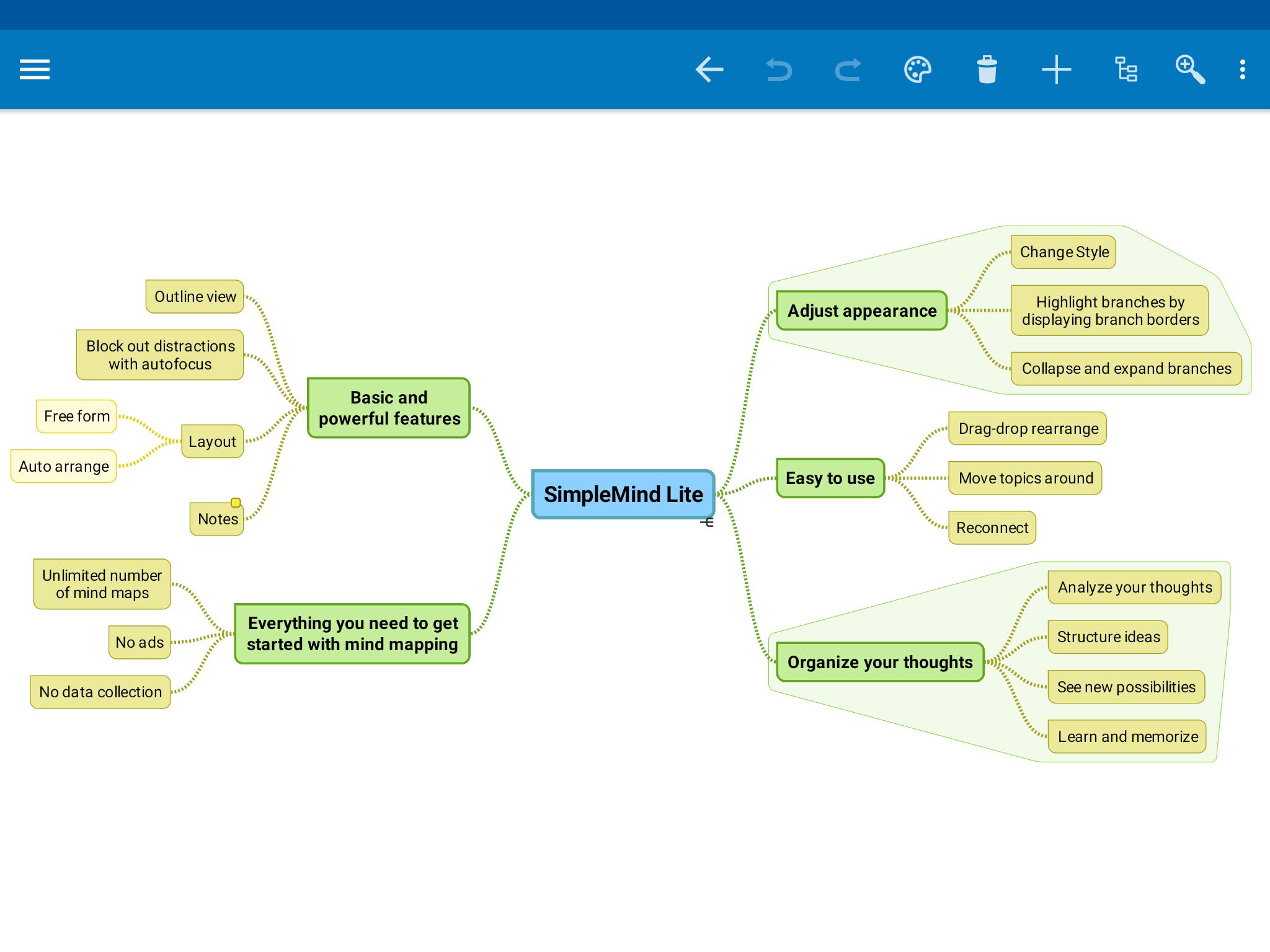Open the three-dot overflow menu
Image resolution: width=1270 pixels, height=952 pixels.
1242,69
